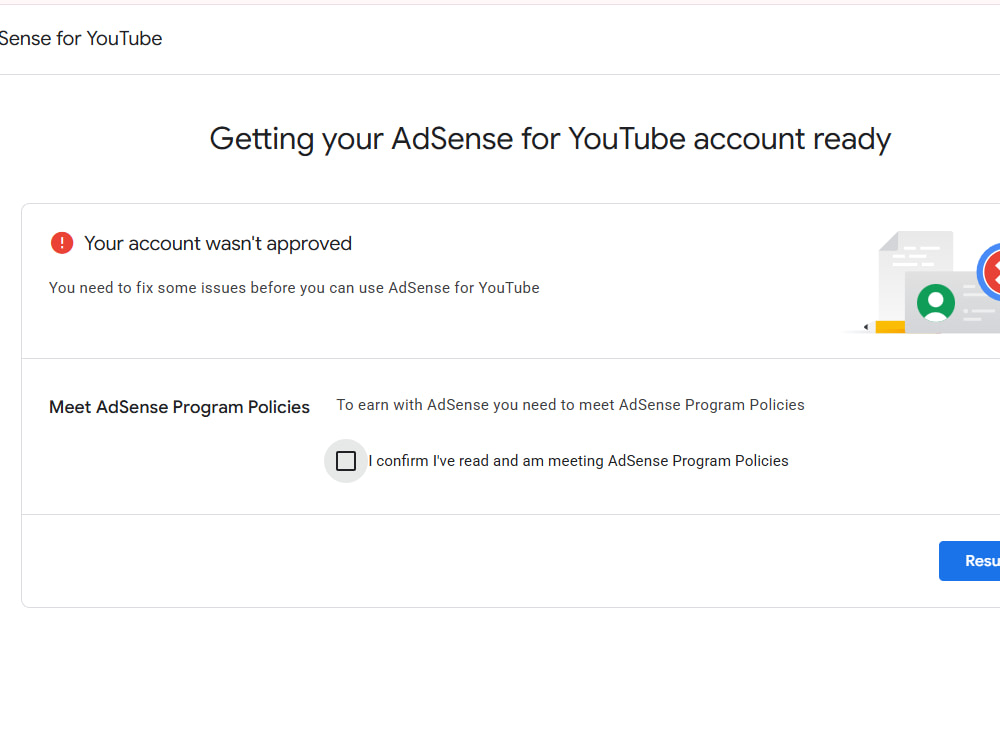
Task: Click the 'Sense for YouTube' header title
Action: tap(80, 38)
